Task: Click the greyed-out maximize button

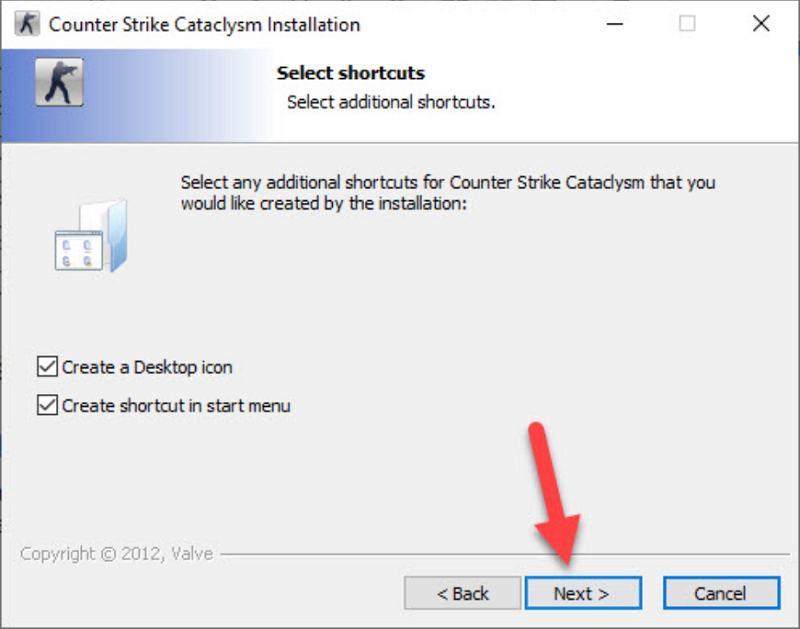Action: coord(687,24)
